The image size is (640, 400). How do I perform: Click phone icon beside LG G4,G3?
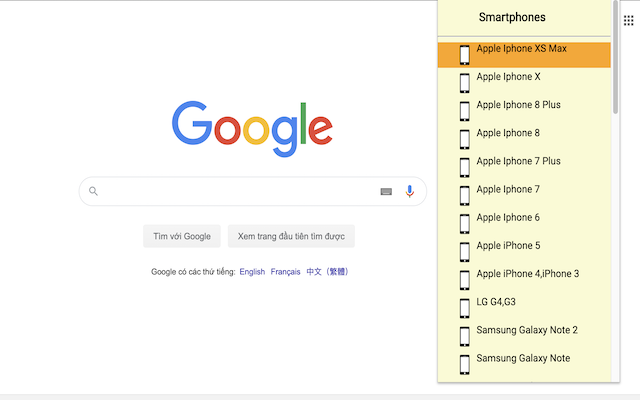point(464,308)
